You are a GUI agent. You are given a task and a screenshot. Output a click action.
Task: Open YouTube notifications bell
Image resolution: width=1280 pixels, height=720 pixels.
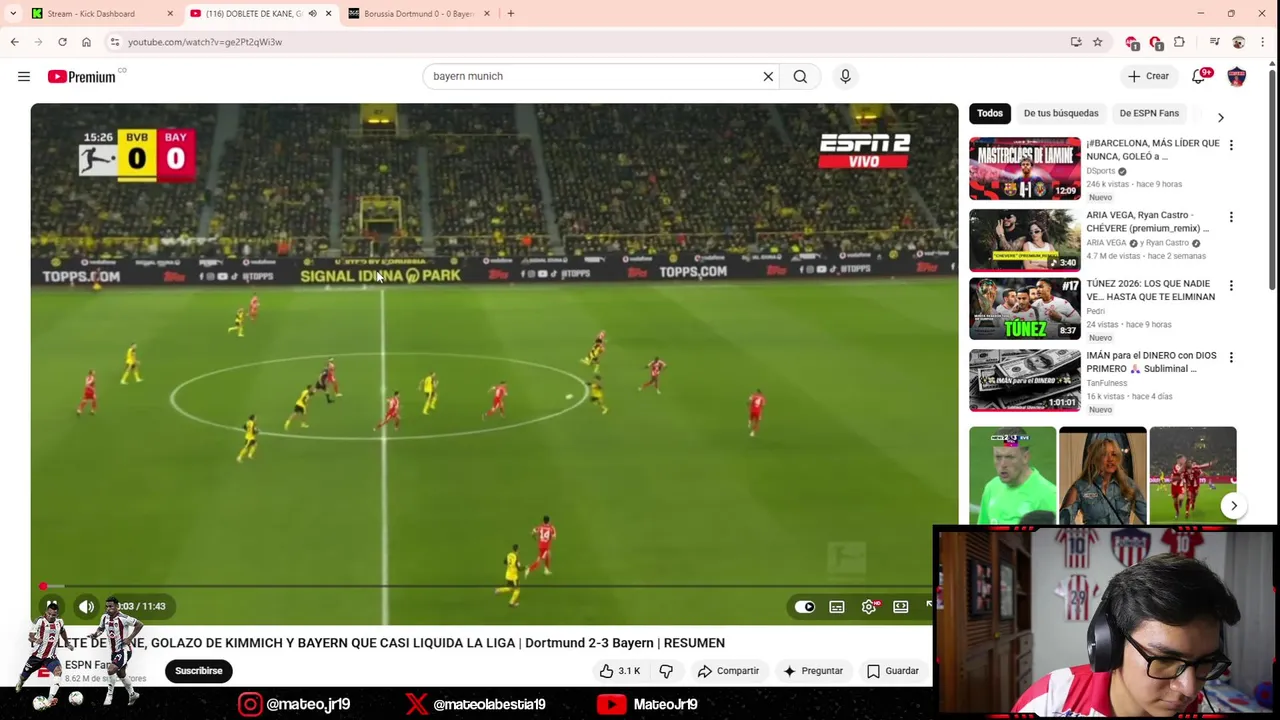click(1198, 76)
